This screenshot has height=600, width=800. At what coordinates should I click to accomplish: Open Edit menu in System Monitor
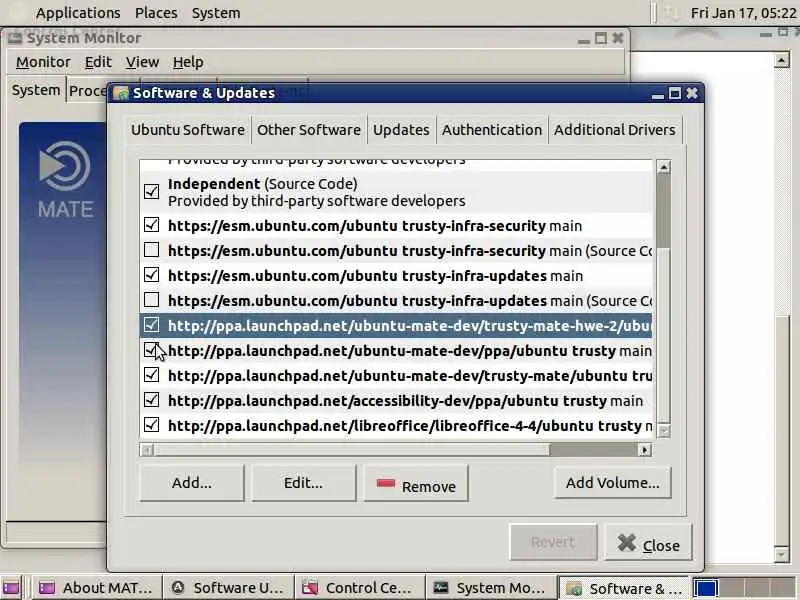[x=98, y=62]
